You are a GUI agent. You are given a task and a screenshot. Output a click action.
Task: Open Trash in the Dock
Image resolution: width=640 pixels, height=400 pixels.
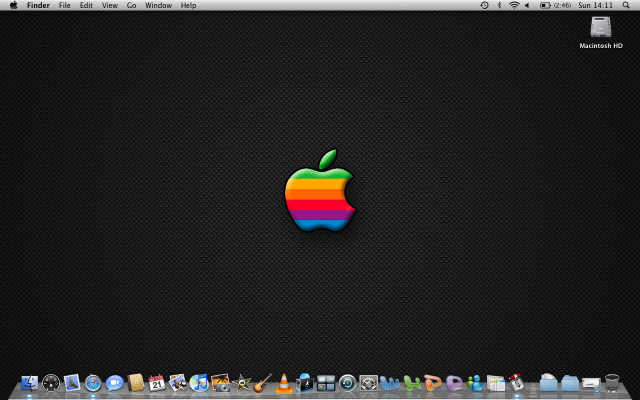point(612,383)
